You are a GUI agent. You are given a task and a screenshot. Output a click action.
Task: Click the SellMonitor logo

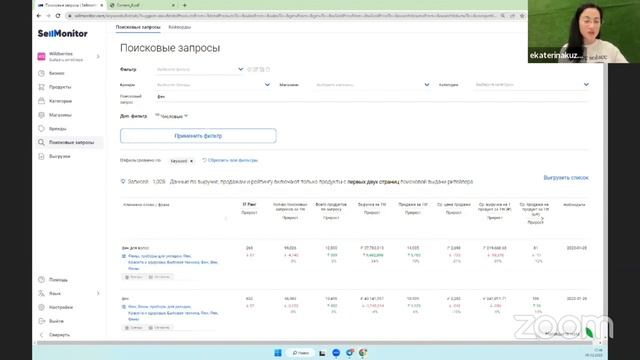[x=62, y=33]
